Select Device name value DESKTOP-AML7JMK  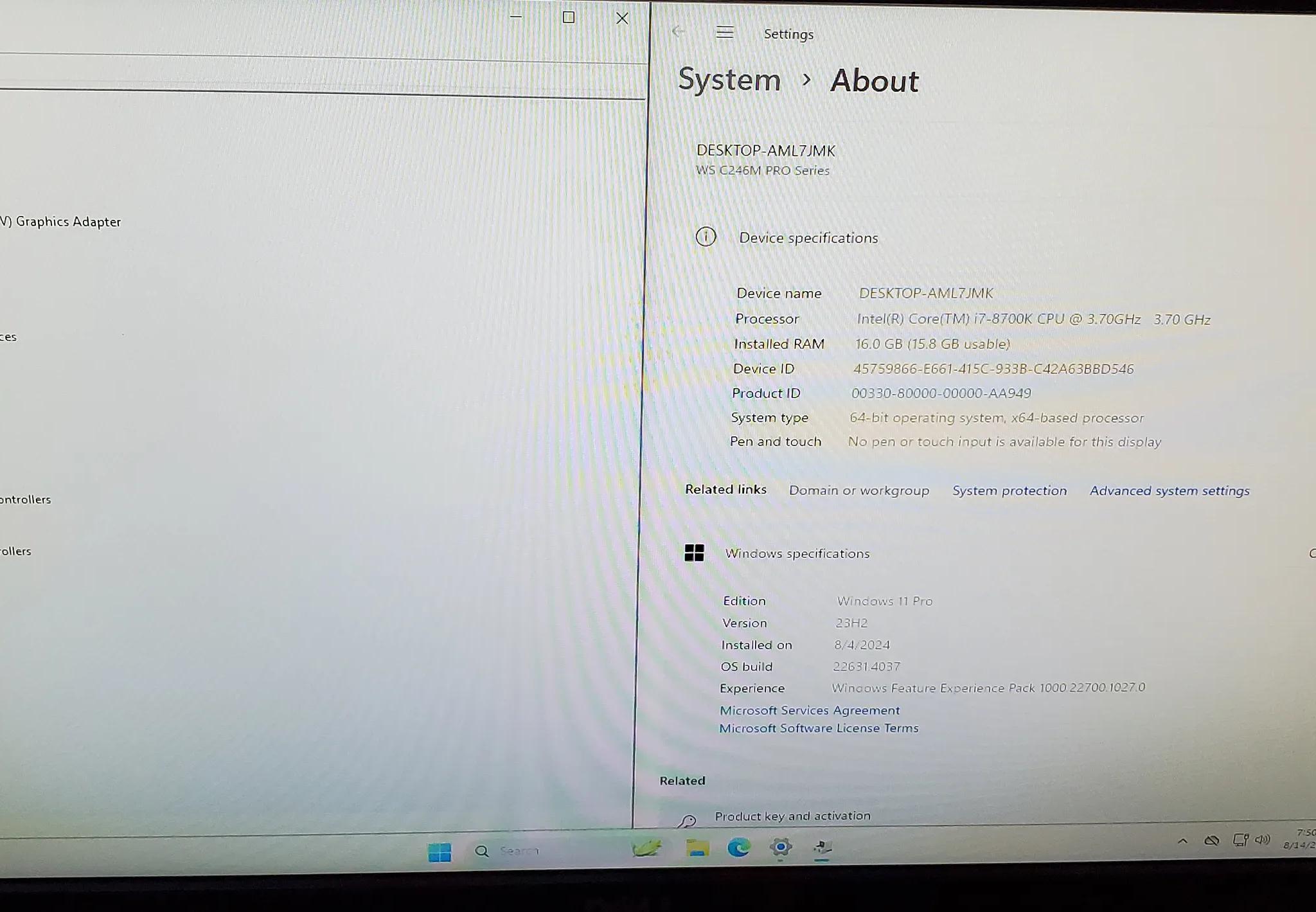pyautogui.click(x=926, y=293)
